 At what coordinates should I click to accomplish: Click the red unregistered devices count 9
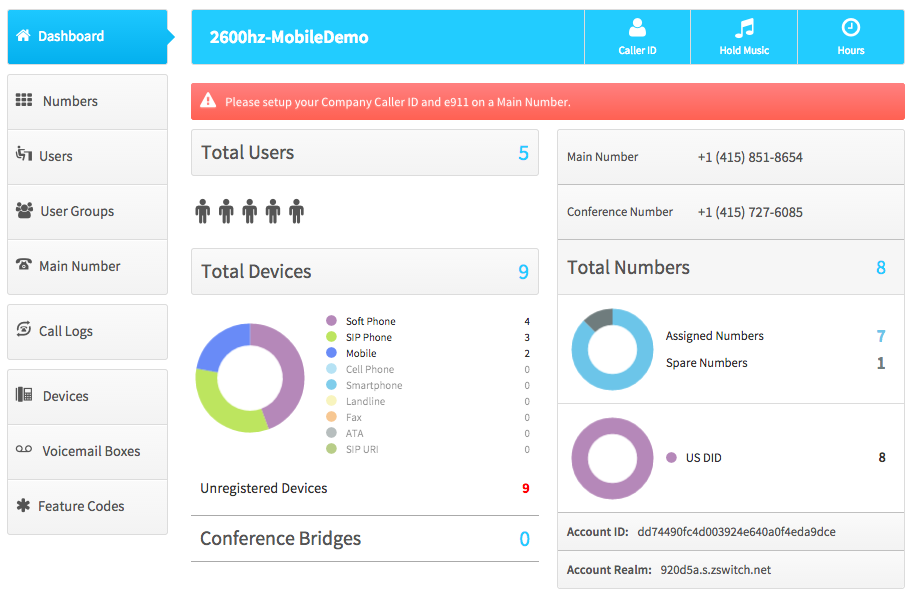point(526,488)
